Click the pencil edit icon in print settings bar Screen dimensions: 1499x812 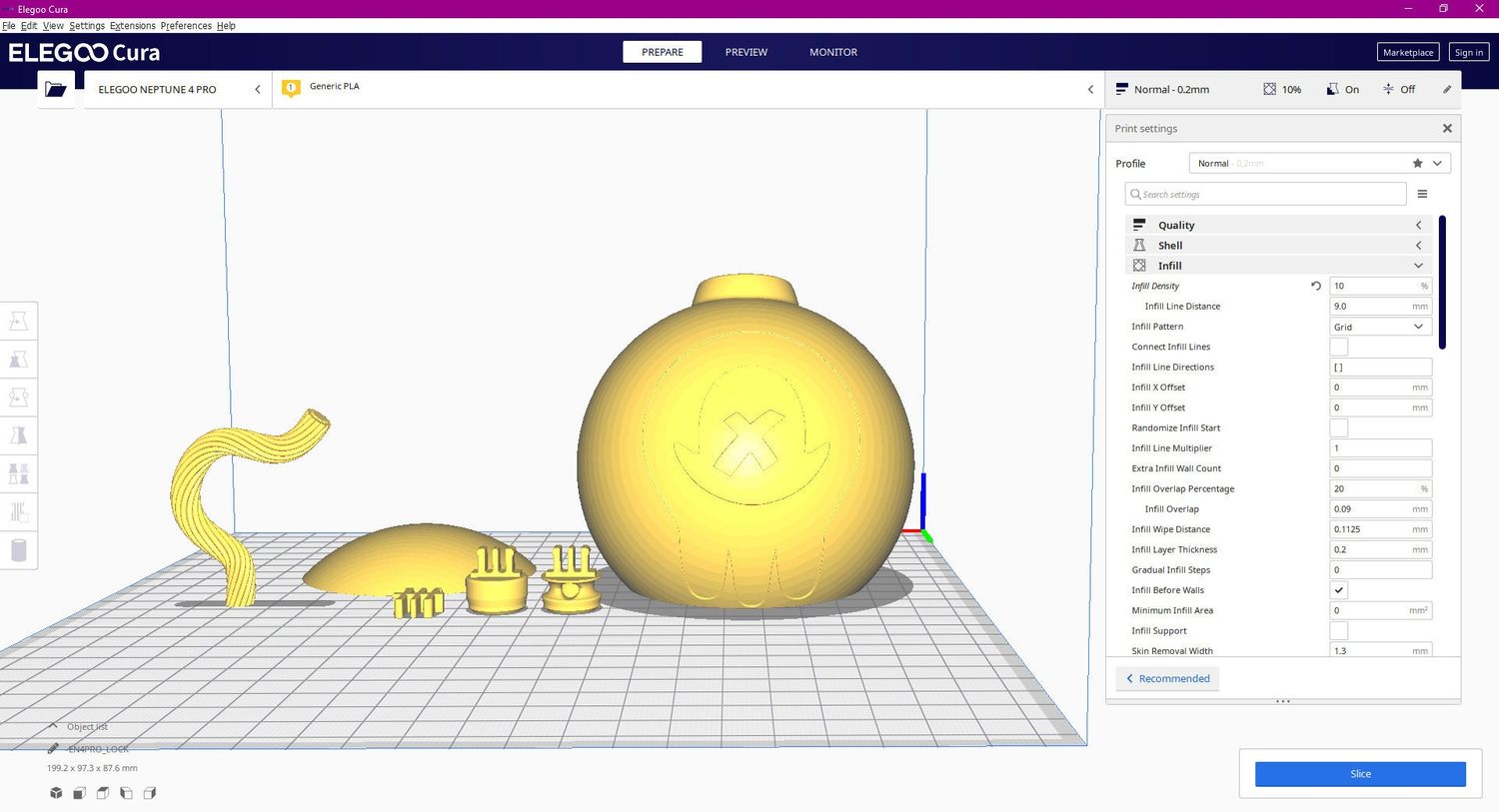(1446, 89)
